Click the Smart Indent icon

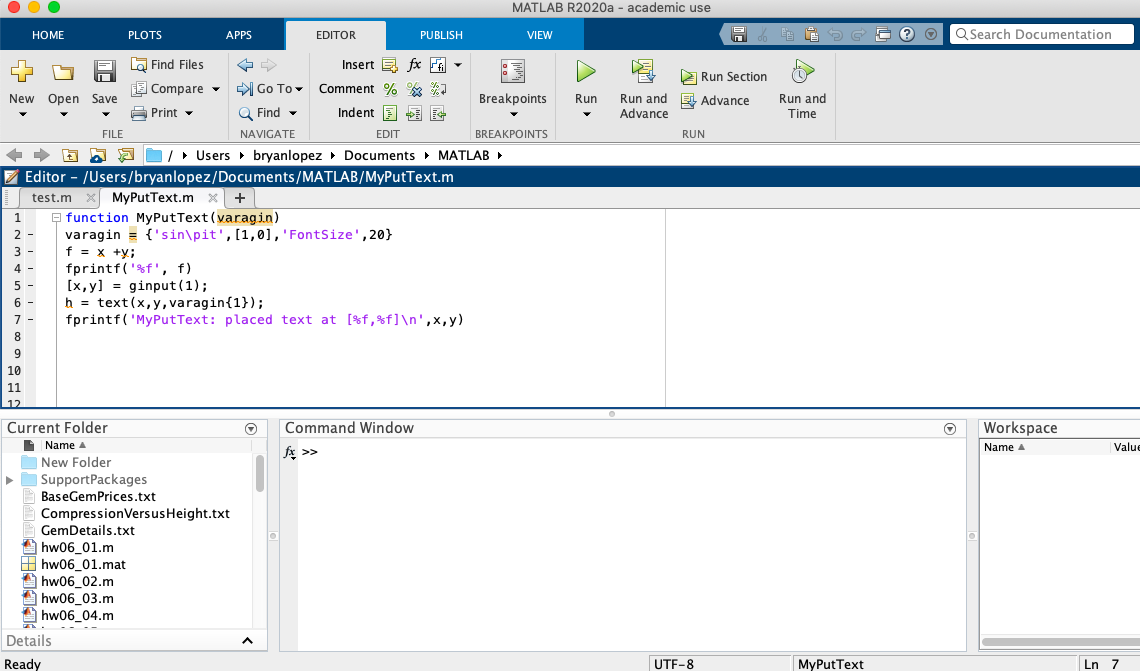390,113
